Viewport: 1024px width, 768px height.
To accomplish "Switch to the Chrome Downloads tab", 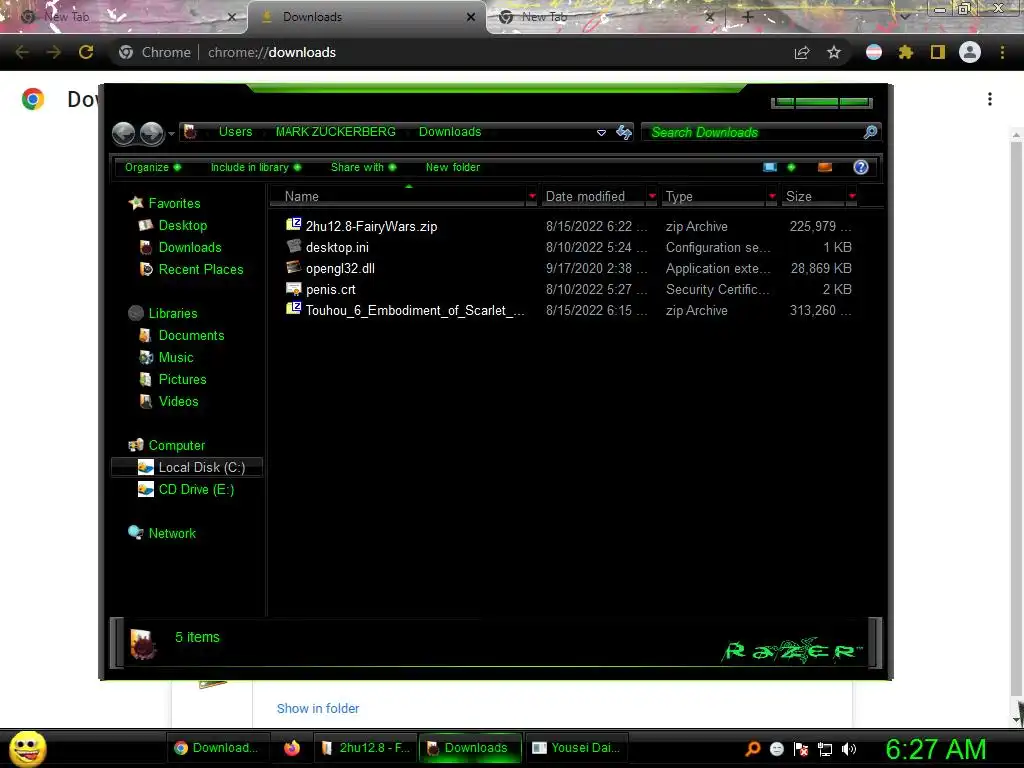I will [x=366, y=17].
